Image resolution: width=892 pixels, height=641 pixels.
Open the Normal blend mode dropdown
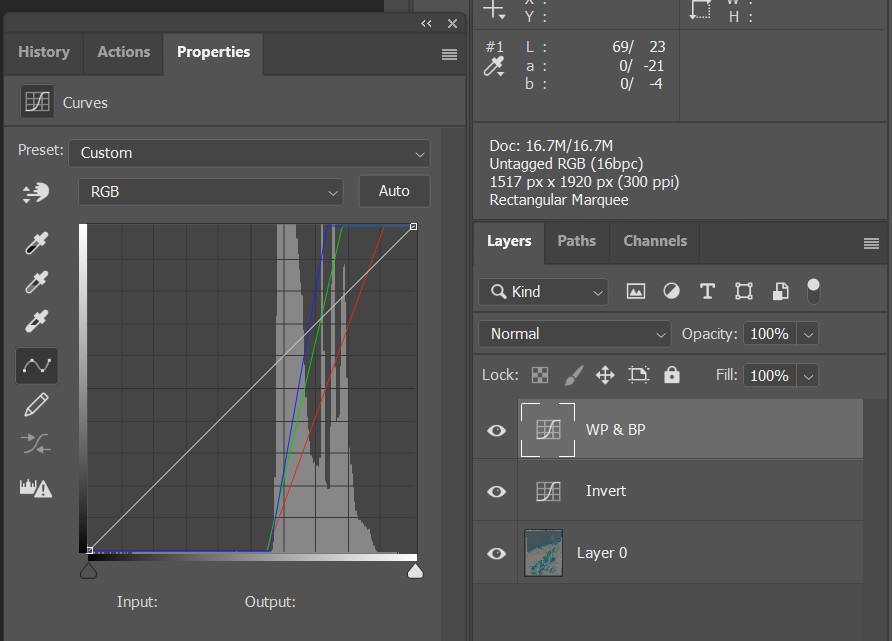point(574,334)
